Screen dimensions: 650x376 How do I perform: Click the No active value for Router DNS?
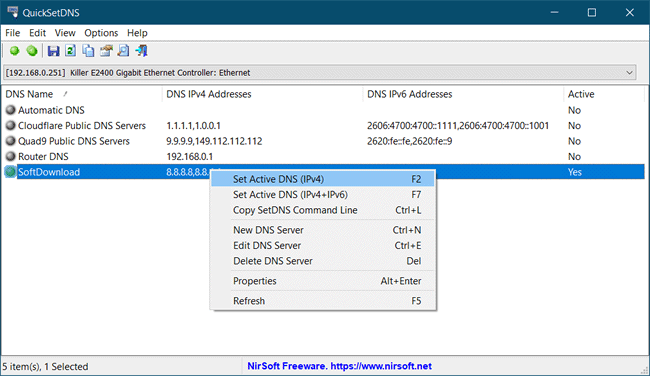[574, 156]
